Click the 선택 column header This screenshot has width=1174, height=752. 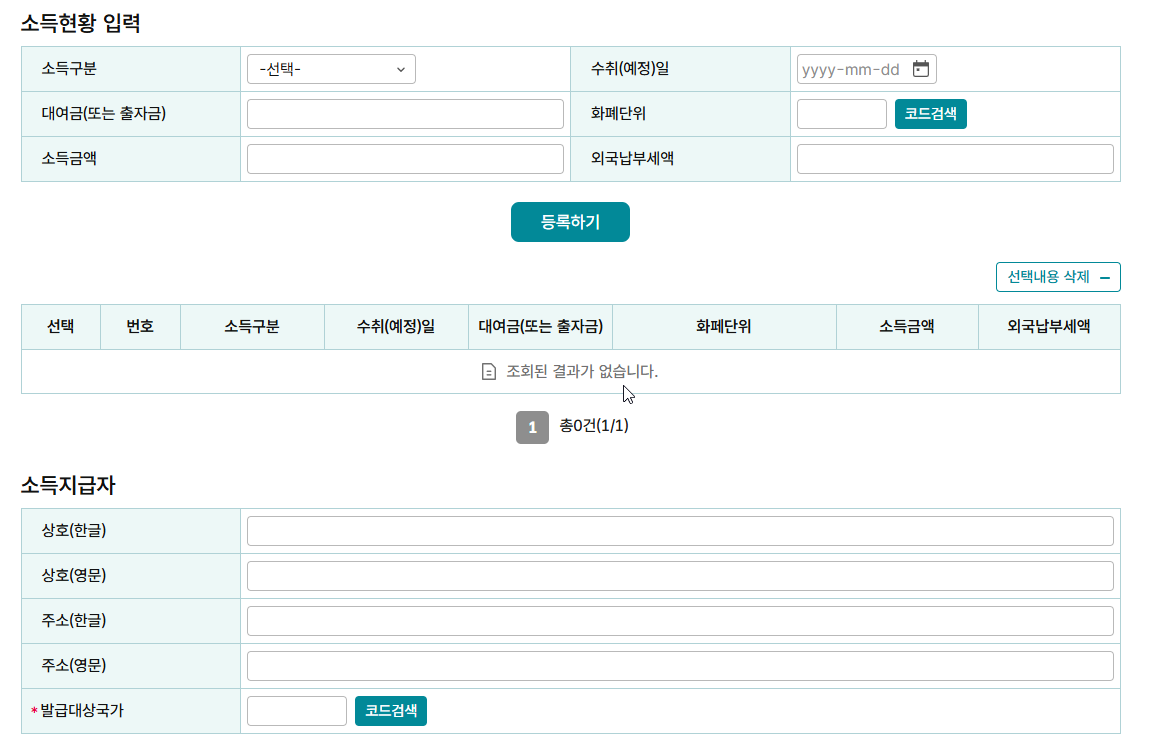61,326
